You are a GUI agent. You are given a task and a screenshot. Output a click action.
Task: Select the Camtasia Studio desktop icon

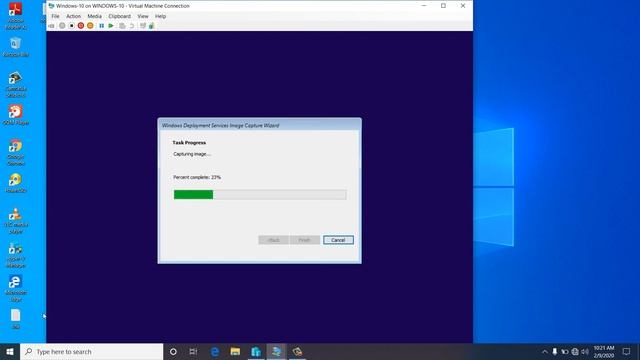(x=16, y=84)
